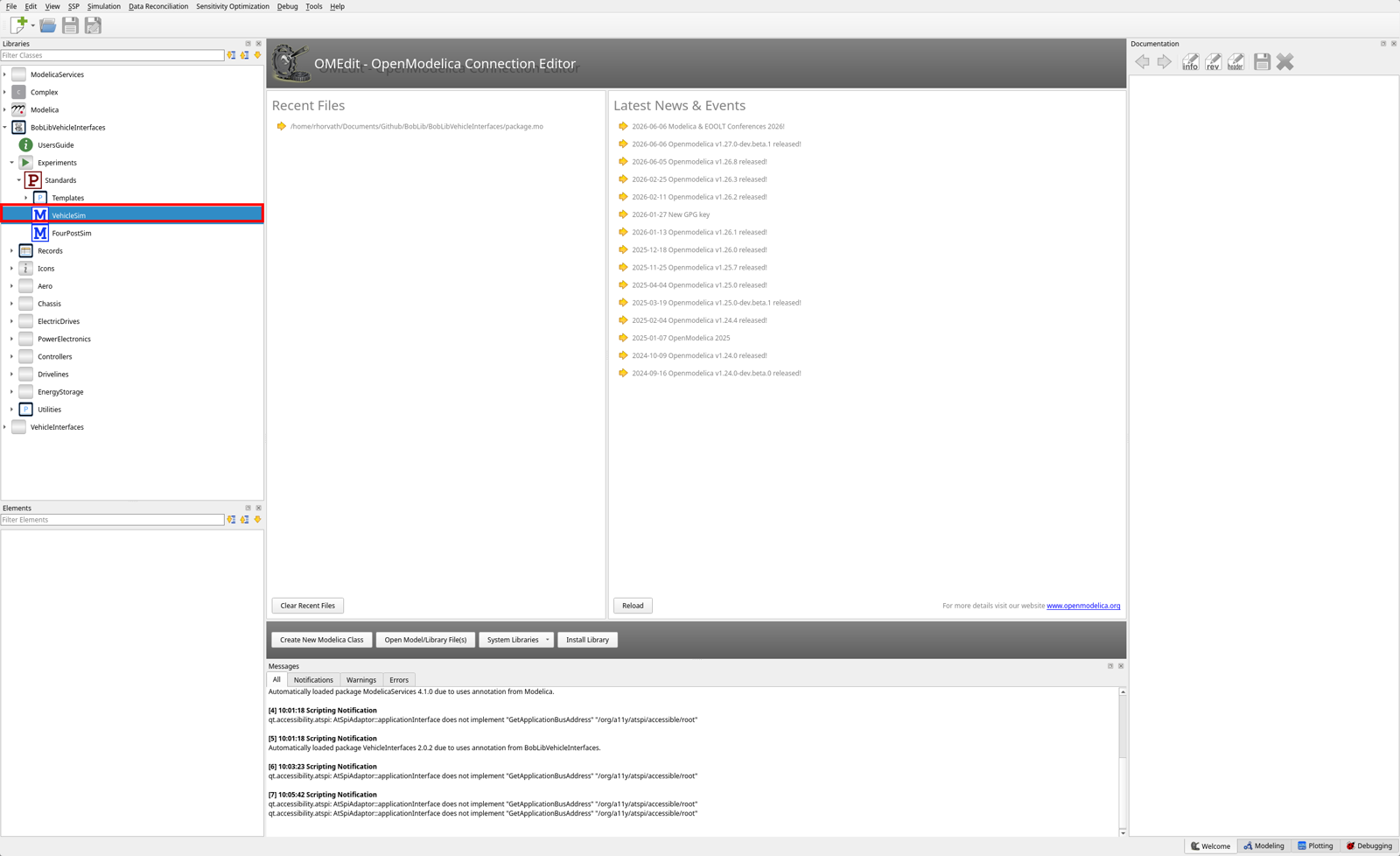Click the Templates package icon
Image resolution: width=1400 pixels, height=856 pixels.
(x=39, y=198)
